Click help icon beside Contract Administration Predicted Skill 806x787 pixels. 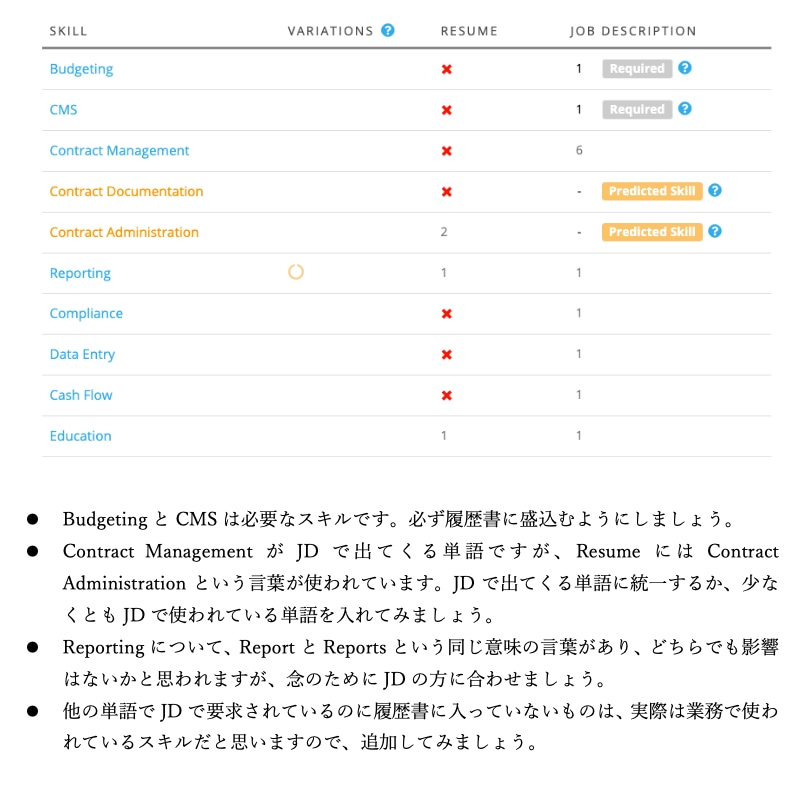click(715, 231)
